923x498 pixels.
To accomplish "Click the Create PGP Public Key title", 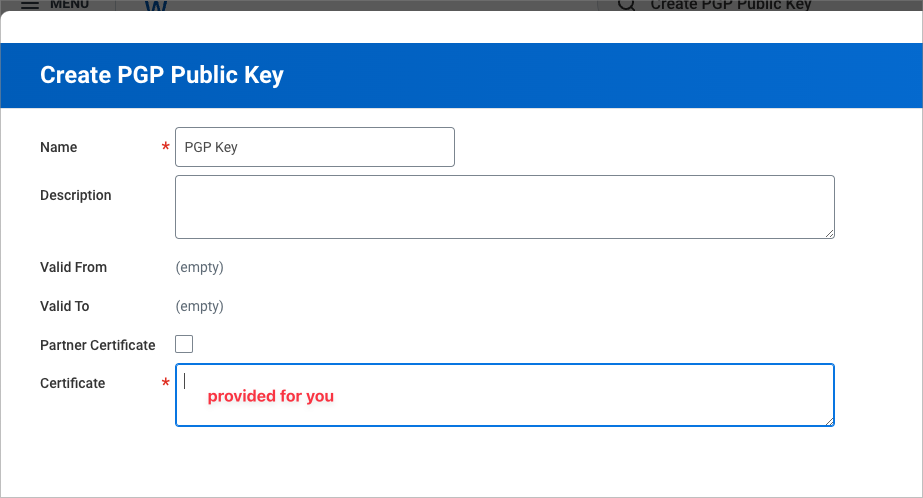I will [x=162, y=75].
